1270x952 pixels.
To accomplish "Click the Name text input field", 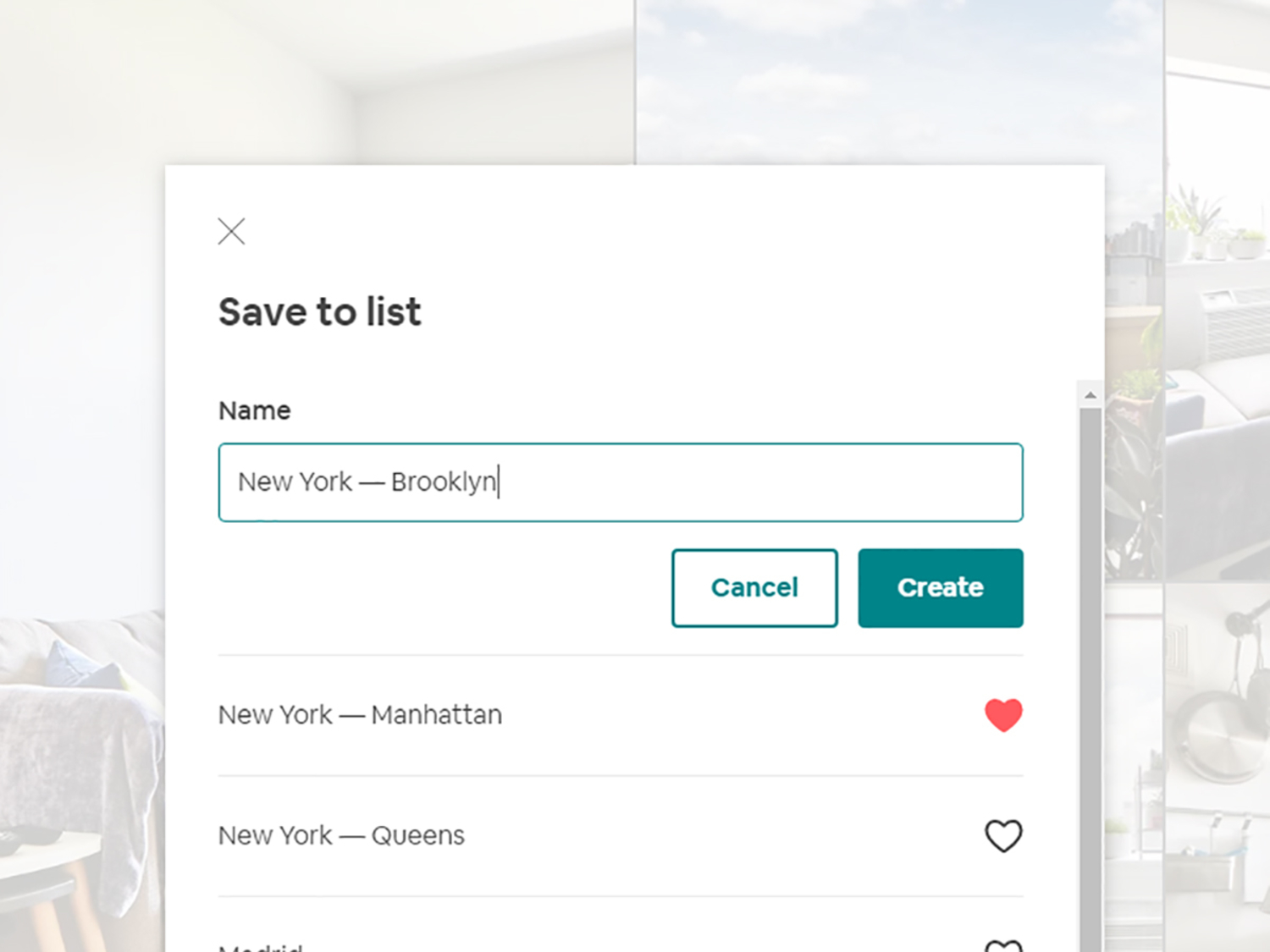I will [x=620, y=482].
